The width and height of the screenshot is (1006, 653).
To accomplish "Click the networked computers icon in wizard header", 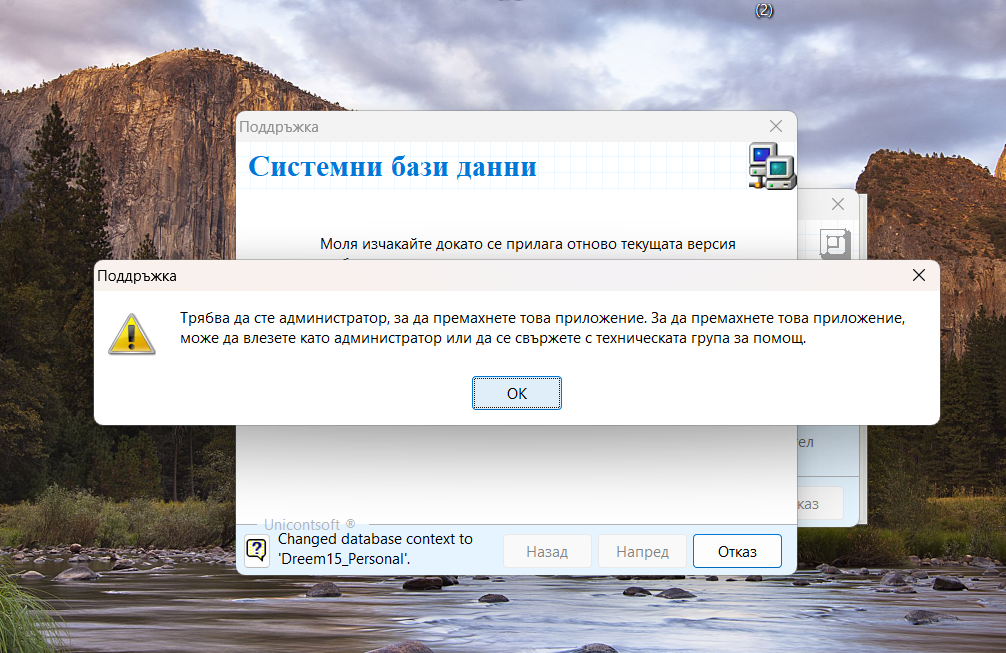I will click(771, 166).
